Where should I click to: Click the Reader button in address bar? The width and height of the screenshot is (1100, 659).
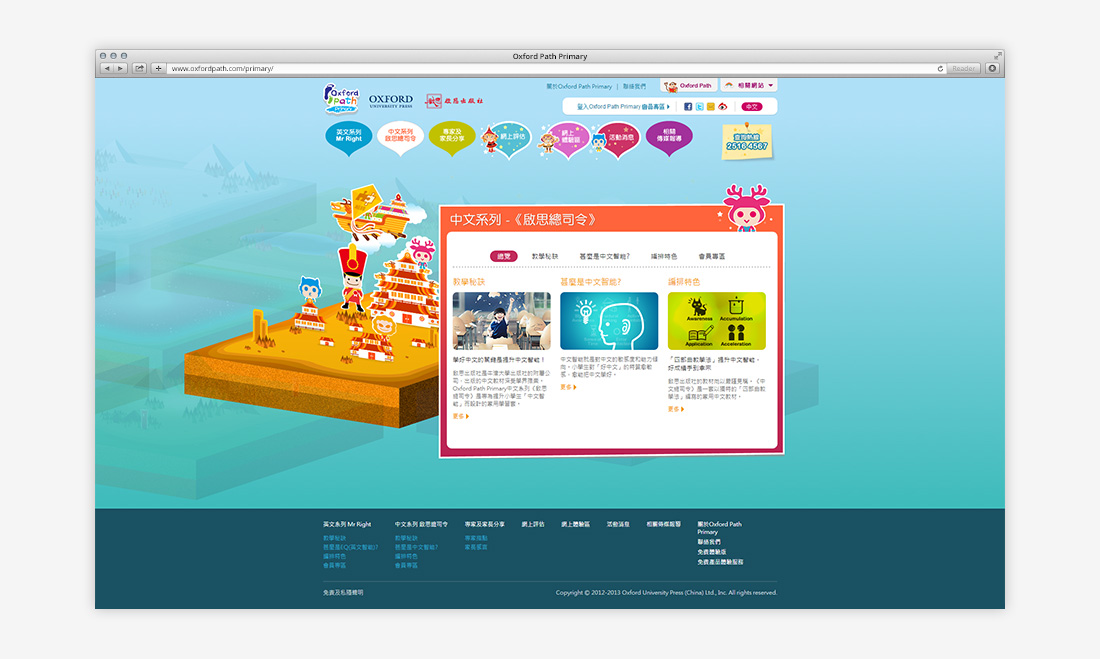pyautogui.click(x=963, y=68)
